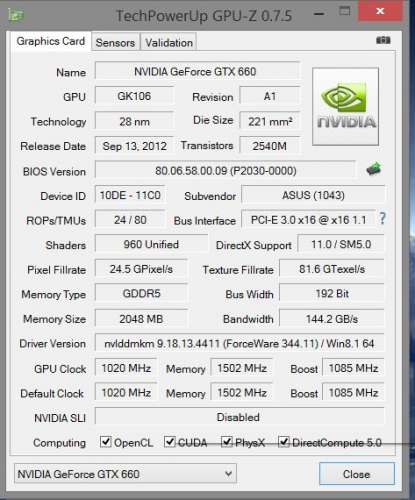
Task: Click the DirectX Support value 11.0 / SM5.0
Action: pos(341,244)
